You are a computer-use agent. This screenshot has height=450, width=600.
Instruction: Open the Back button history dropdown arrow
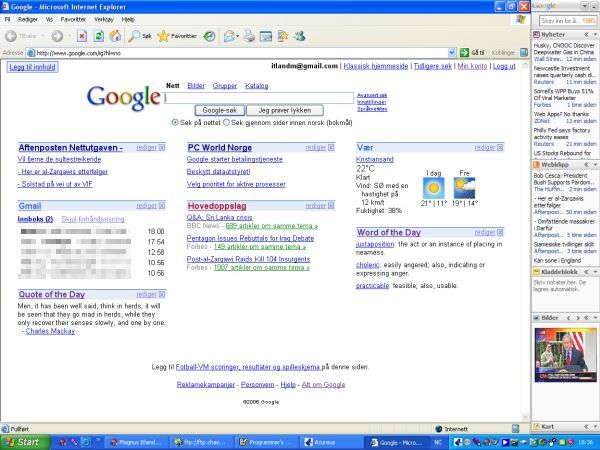[x=42, y=36]
